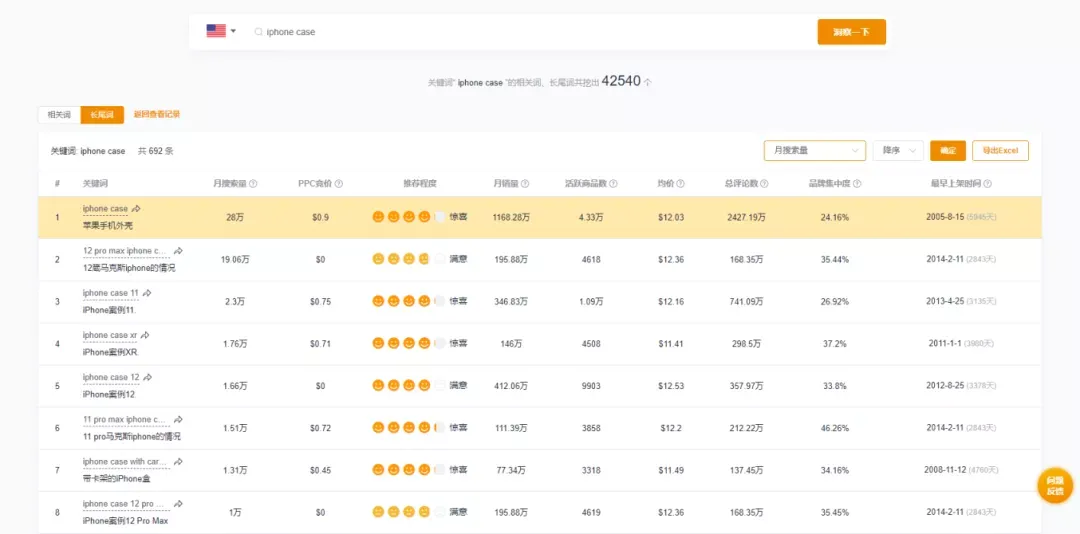Click the 确定 confirm button
1080x534 pixels.
(948, 150)
